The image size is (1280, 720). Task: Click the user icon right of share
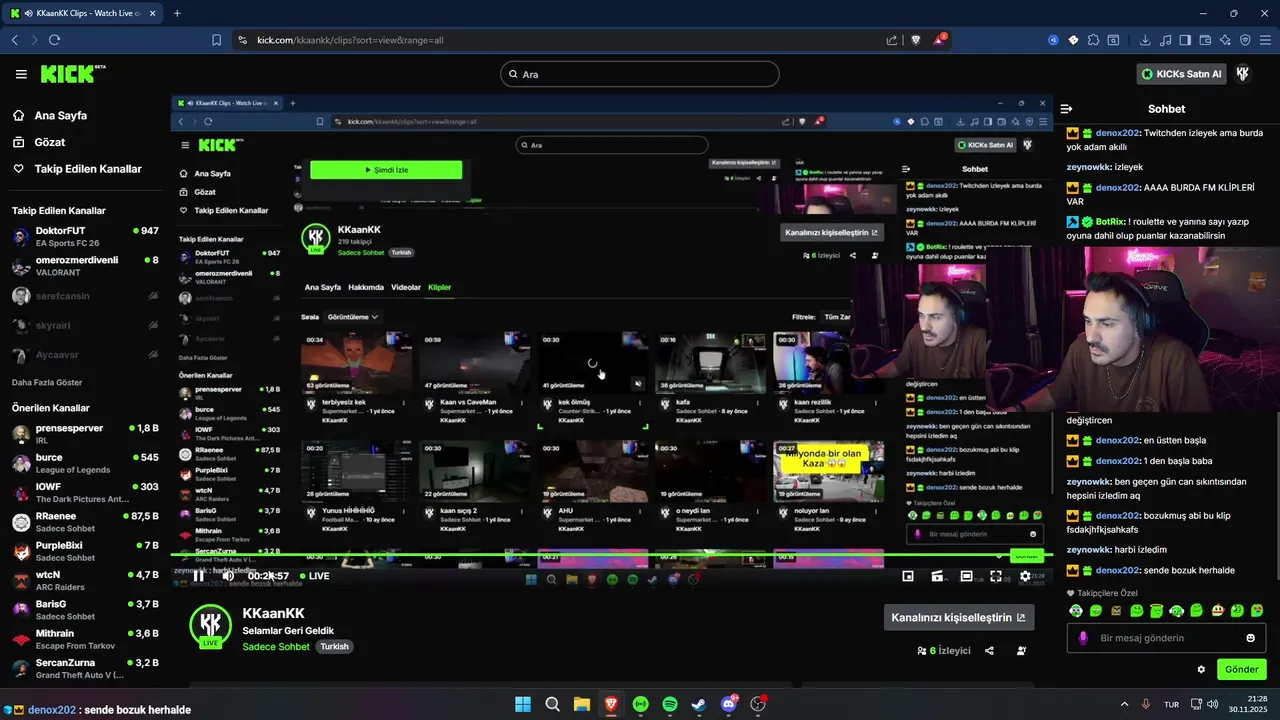coord(1021,650)
